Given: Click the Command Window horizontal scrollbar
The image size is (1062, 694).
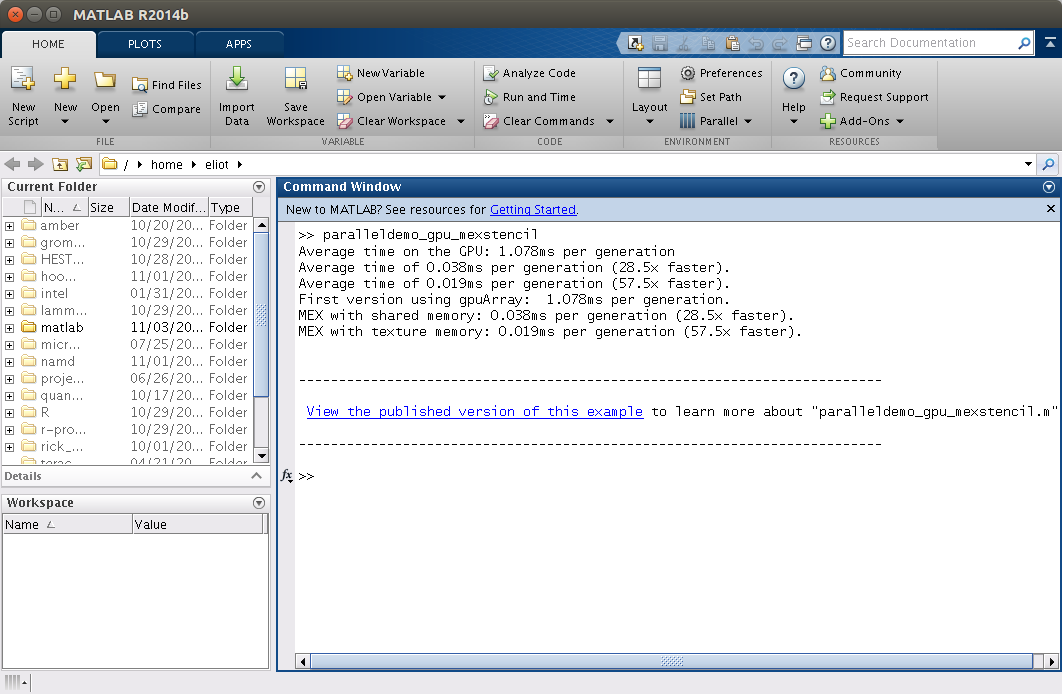Looking at the screenshot, I should pos(671,662).
